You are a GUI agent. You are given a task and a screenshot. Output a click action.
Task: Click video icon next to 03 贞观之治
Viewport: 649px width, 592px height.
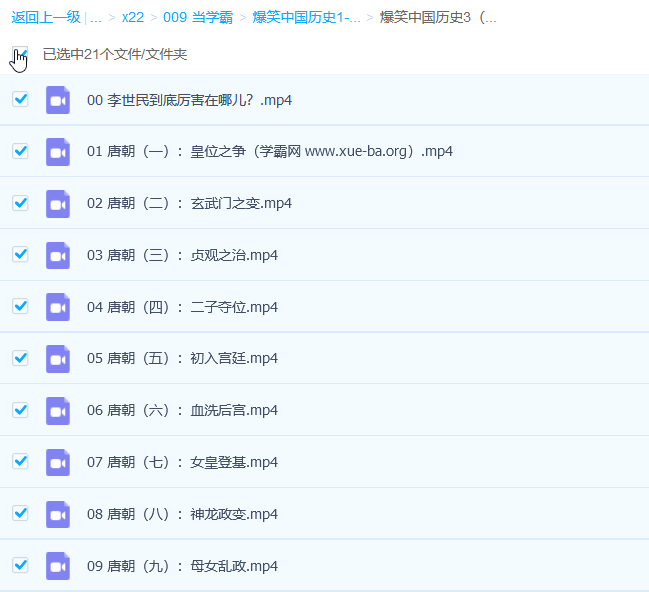click(58, 255)
